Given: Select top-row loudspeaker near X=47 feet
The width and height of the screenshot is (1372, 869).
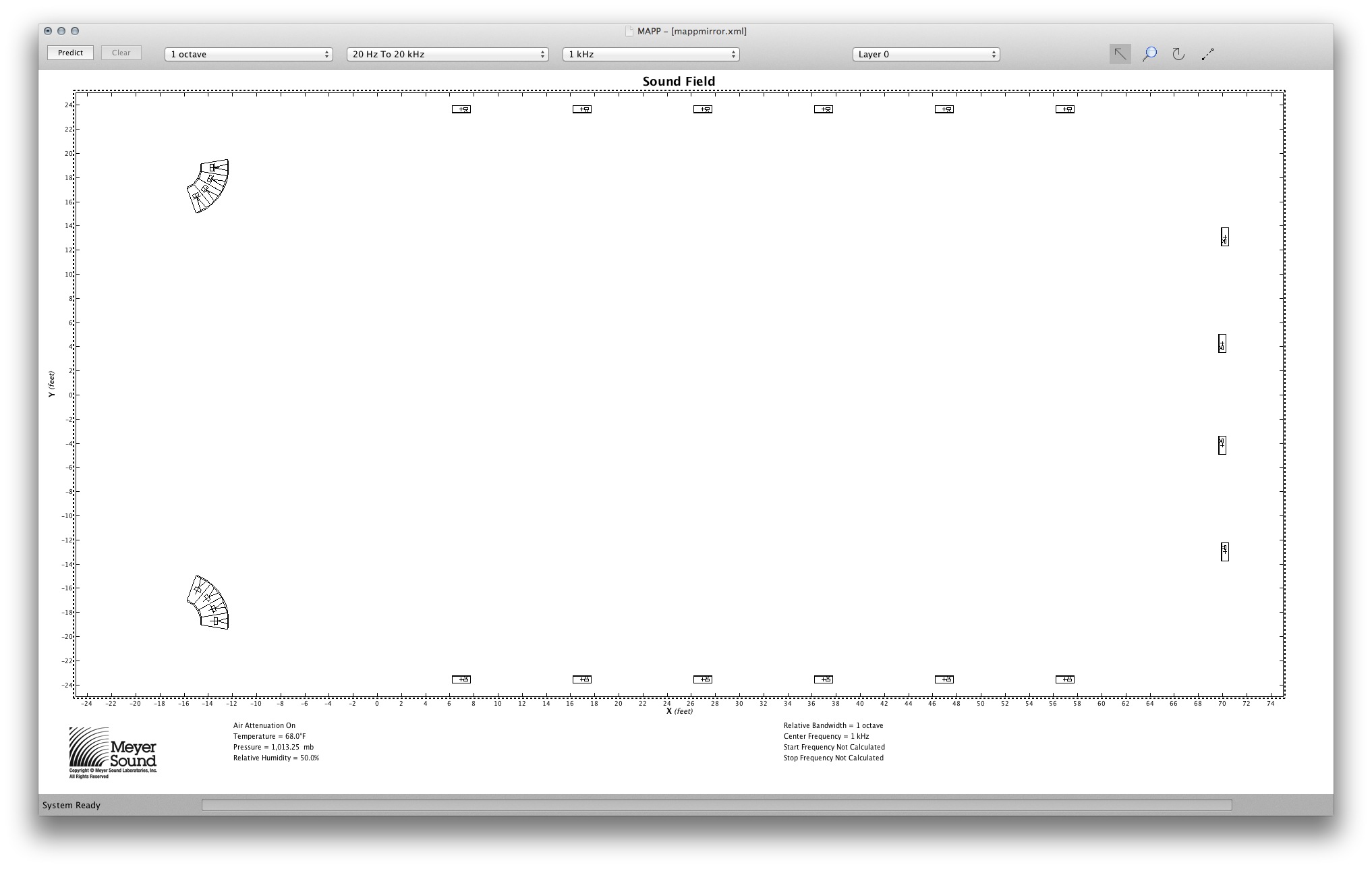Looking at the screenshot, I should point(944,109).
